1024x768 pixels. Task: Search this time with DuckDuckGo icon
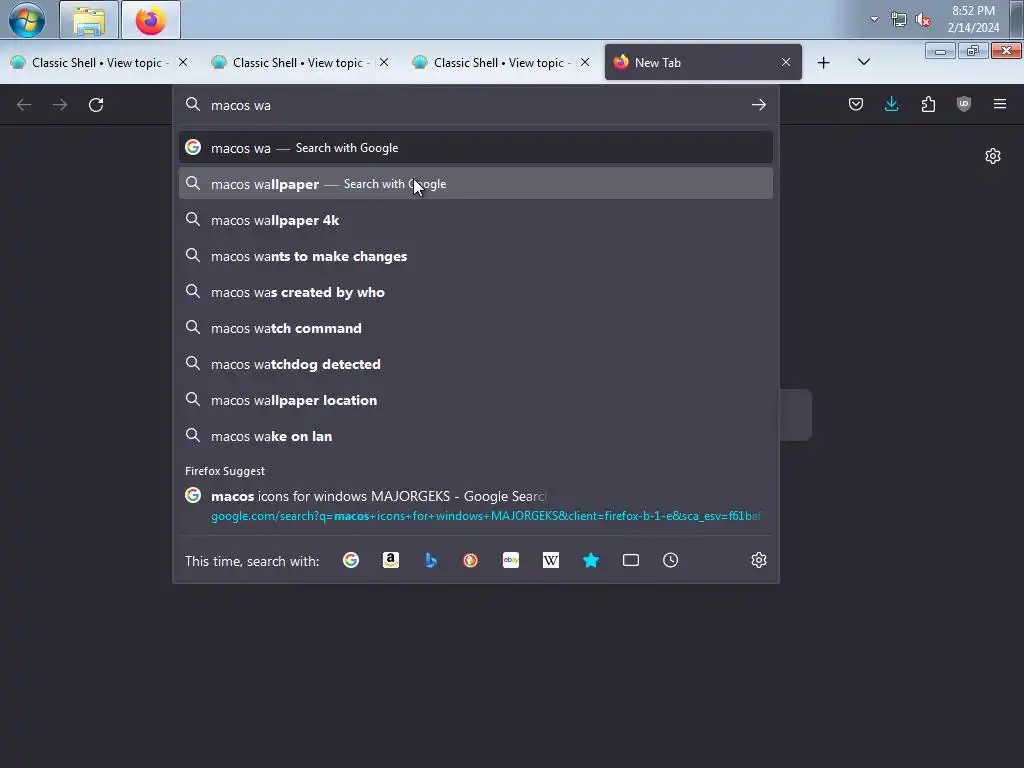pos(470,560)
